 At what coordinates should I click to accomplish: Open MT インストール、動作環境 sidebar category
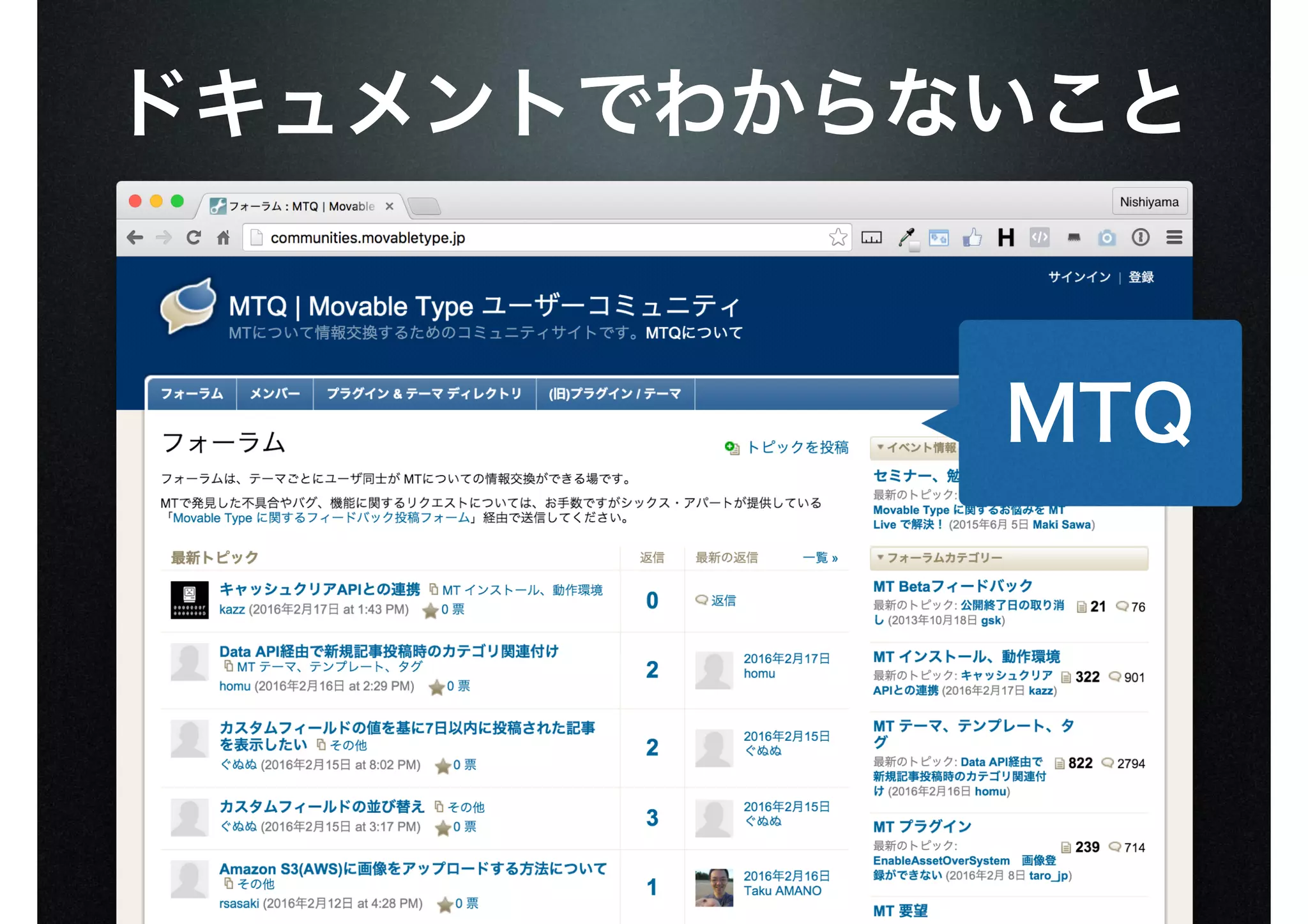[x=966, y=656]
